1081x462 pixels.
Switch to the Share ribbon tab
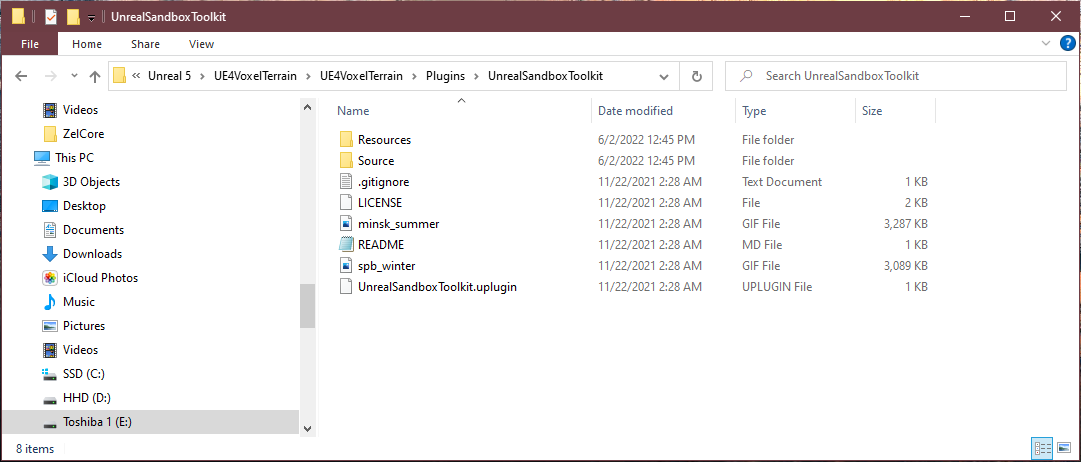[x=145, y=44]
